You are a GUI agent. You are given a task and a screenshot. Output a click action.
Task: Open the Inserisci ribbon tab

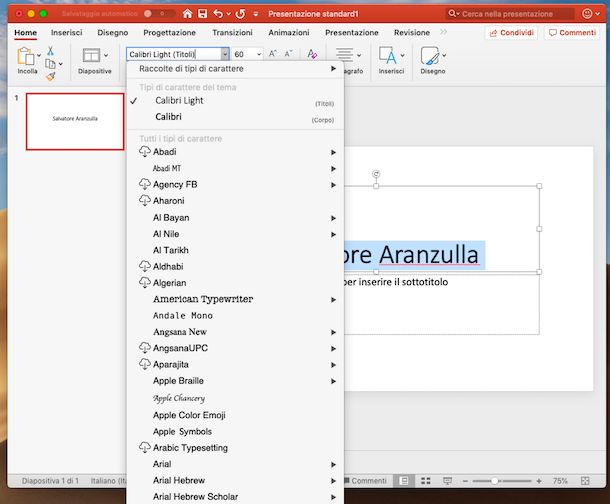pos(67,33)
